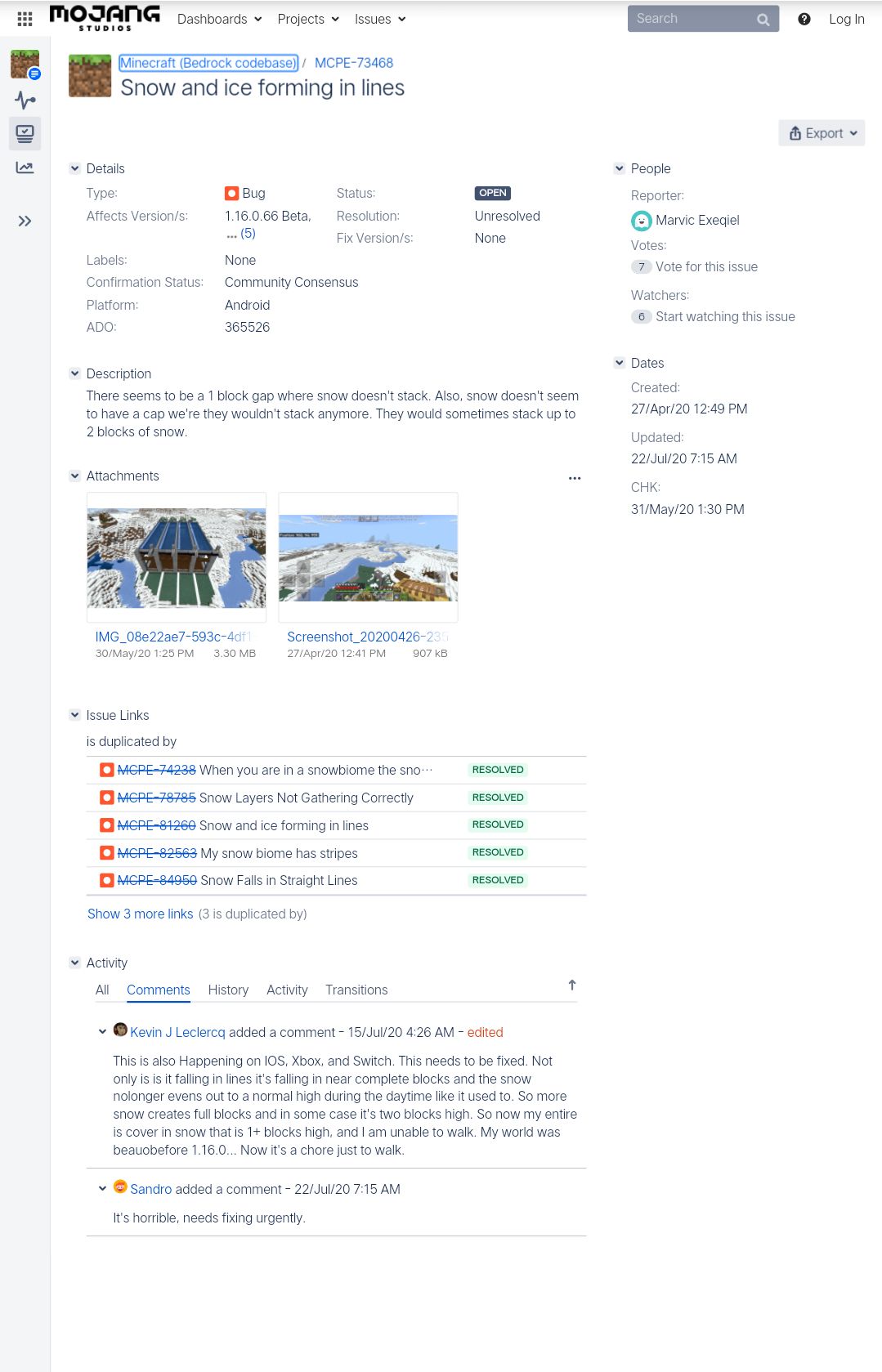This screenshot has width=882, height=1372.
Task: Open linked issue MCPE-81260
Action: coord(157,825)
